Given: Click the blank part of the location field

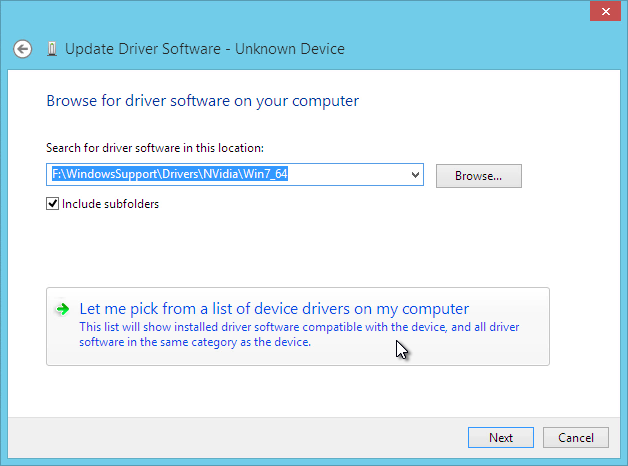Looking at the screenshot, I should click(x=348, y=175).
